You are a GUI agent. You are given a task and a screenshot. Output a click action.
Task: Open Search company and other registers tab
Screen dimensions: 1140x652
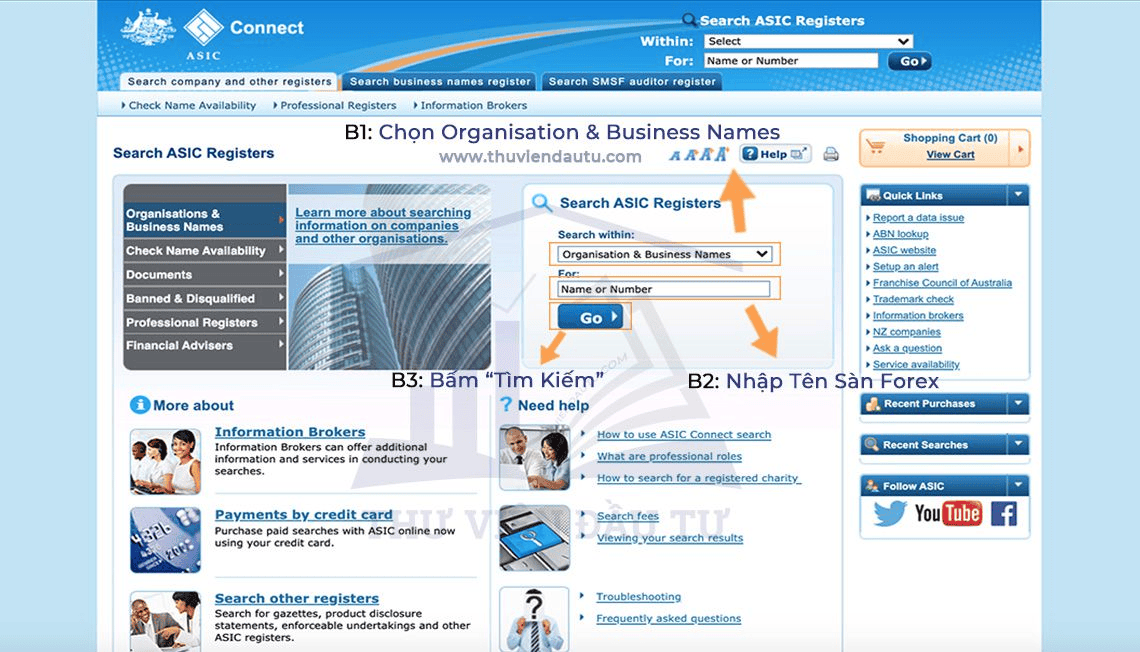pyautogui.click(x=229, y=81)
